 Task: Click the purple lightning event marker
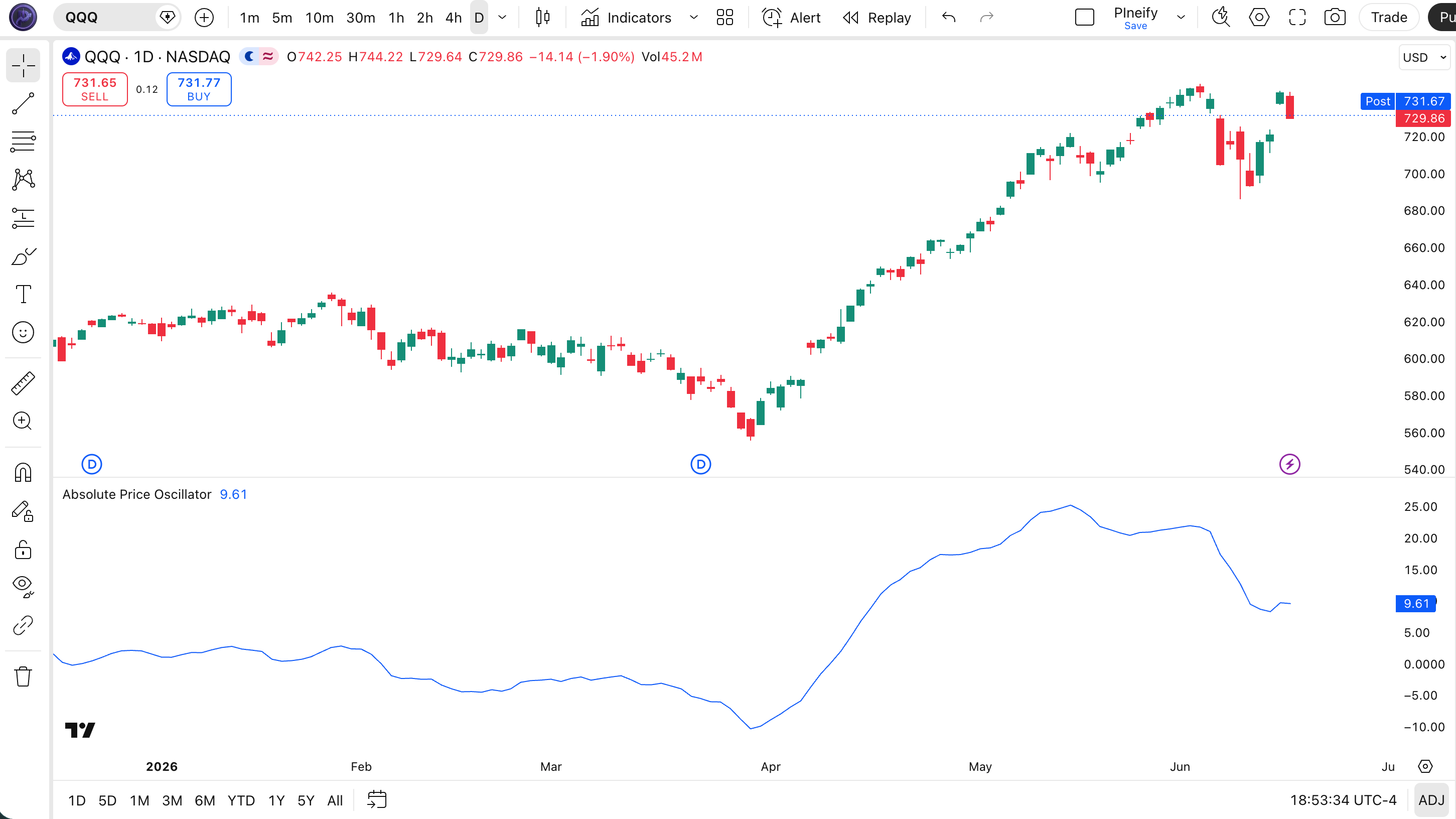point(1290,465)
